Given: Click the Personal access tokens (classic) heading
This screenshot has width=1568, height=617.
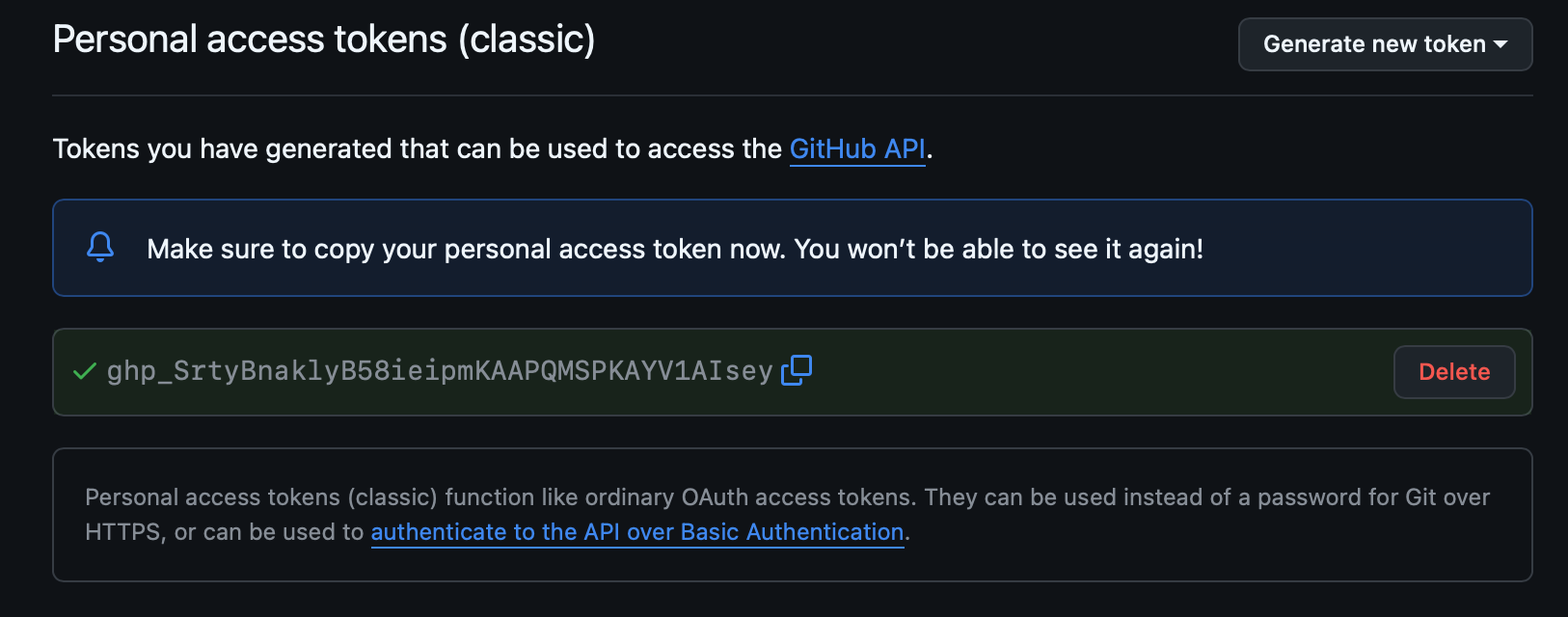Looking at the screenshot, I should [323, 40].
